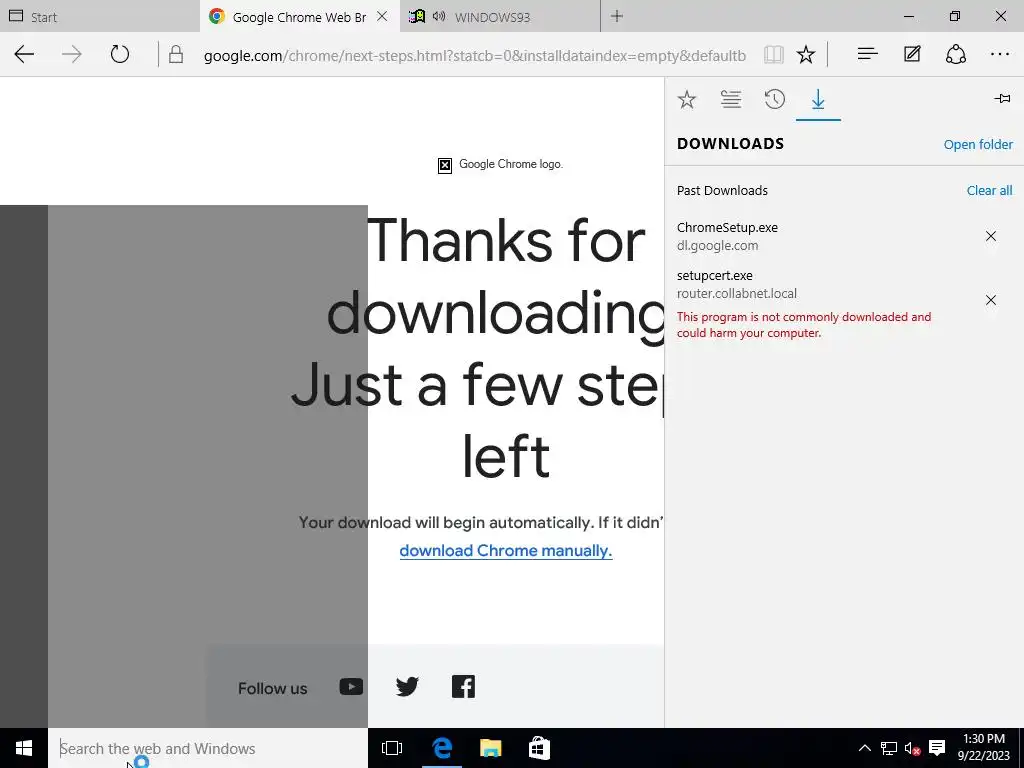Open a new browser tab
1024x768 pixels.
(616, 16)
